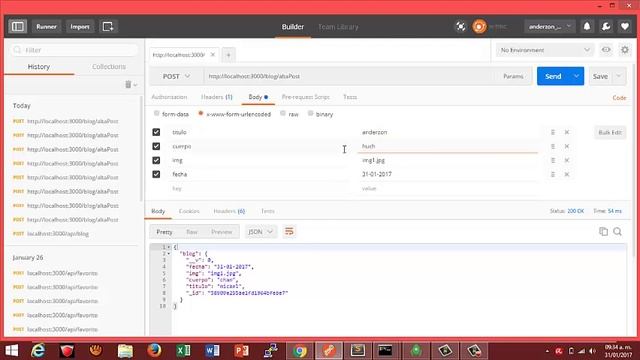Open manage environments gear icon

click(x=625, y=50)
